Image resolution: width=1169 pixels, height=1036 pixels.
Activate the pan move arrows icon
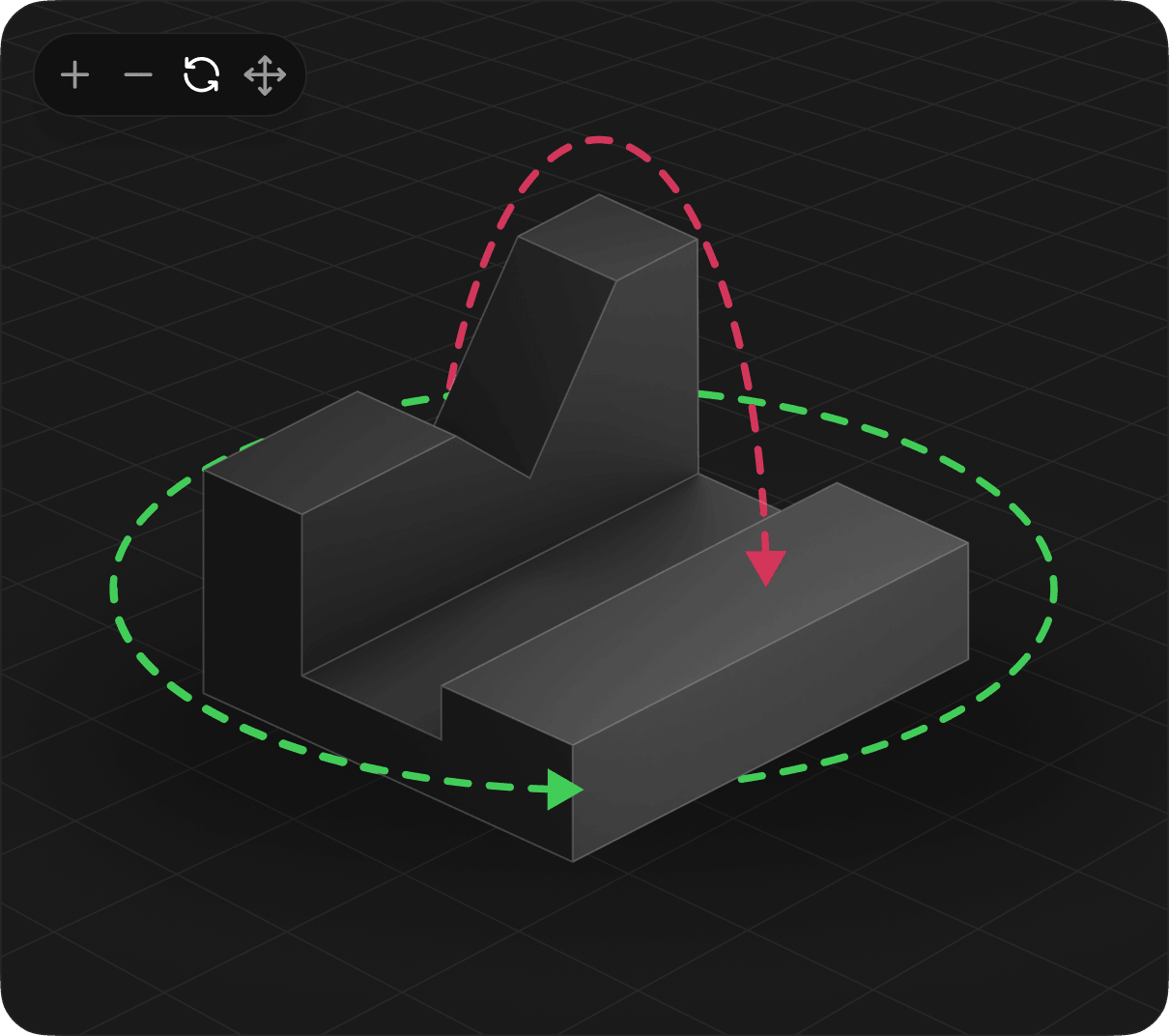(265, 75)
